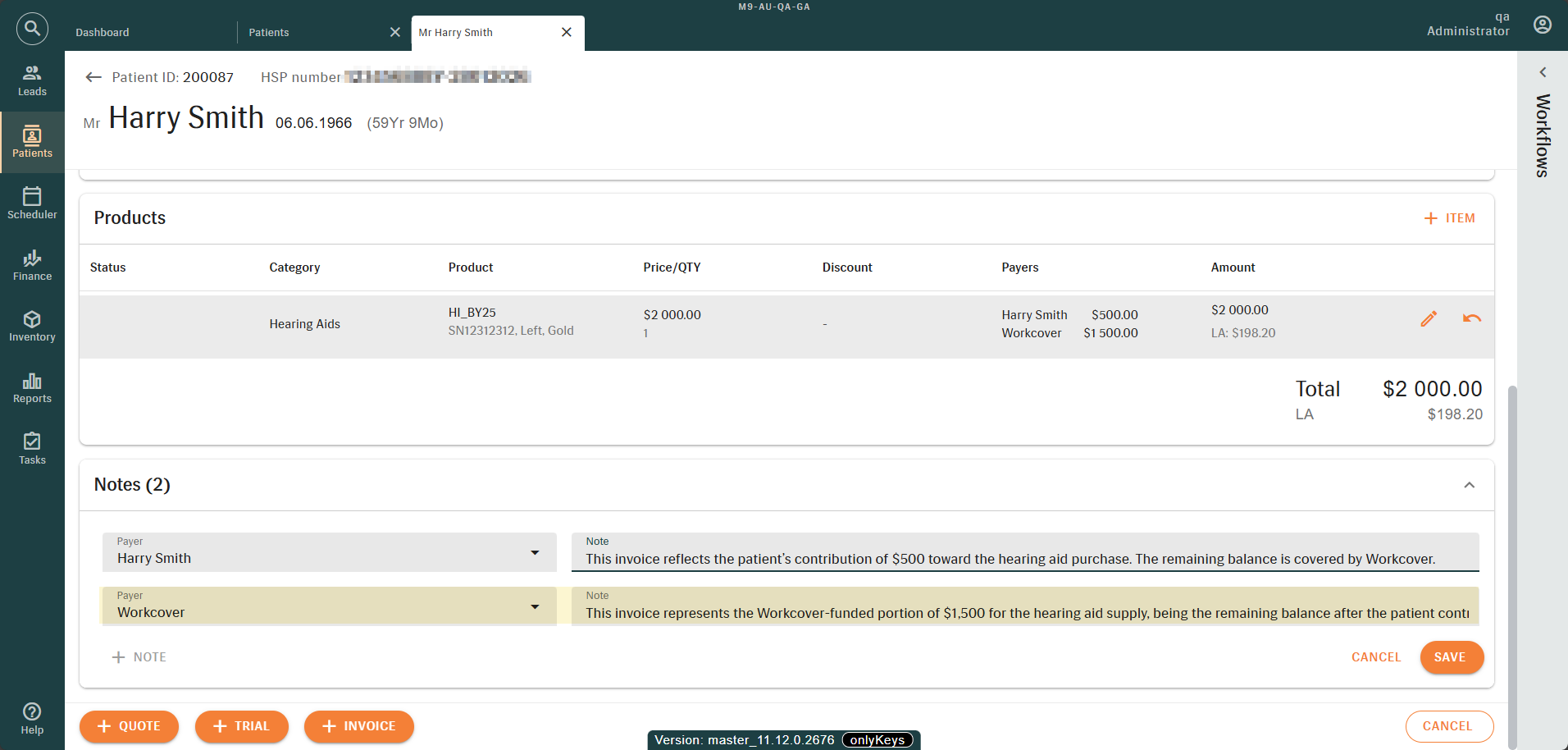Click into the Workcover note text field
The image size is (1568, 750).
point(1025,613)
